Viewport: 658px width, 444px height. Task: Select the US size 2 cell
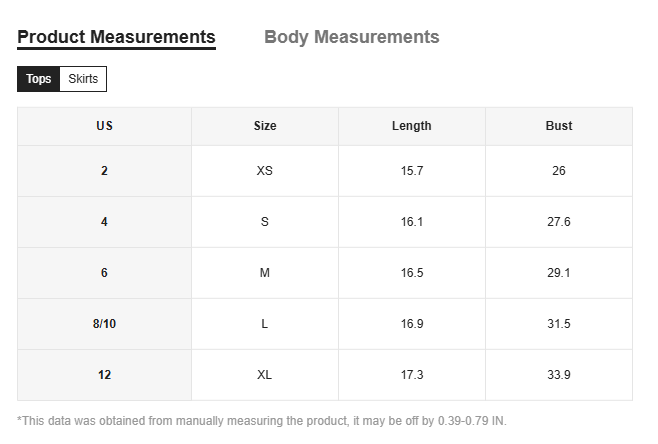[104, 171]
